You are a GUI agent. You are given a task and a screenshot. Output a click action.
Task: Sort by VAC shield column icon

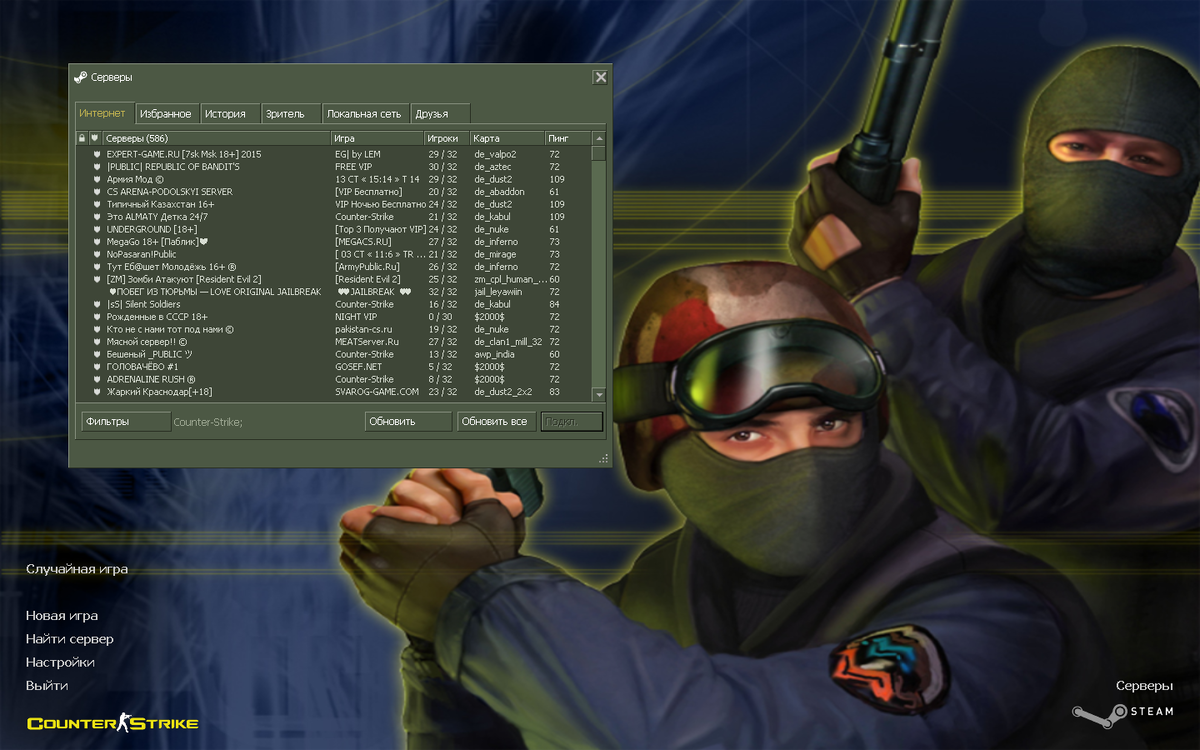(94, 138)
